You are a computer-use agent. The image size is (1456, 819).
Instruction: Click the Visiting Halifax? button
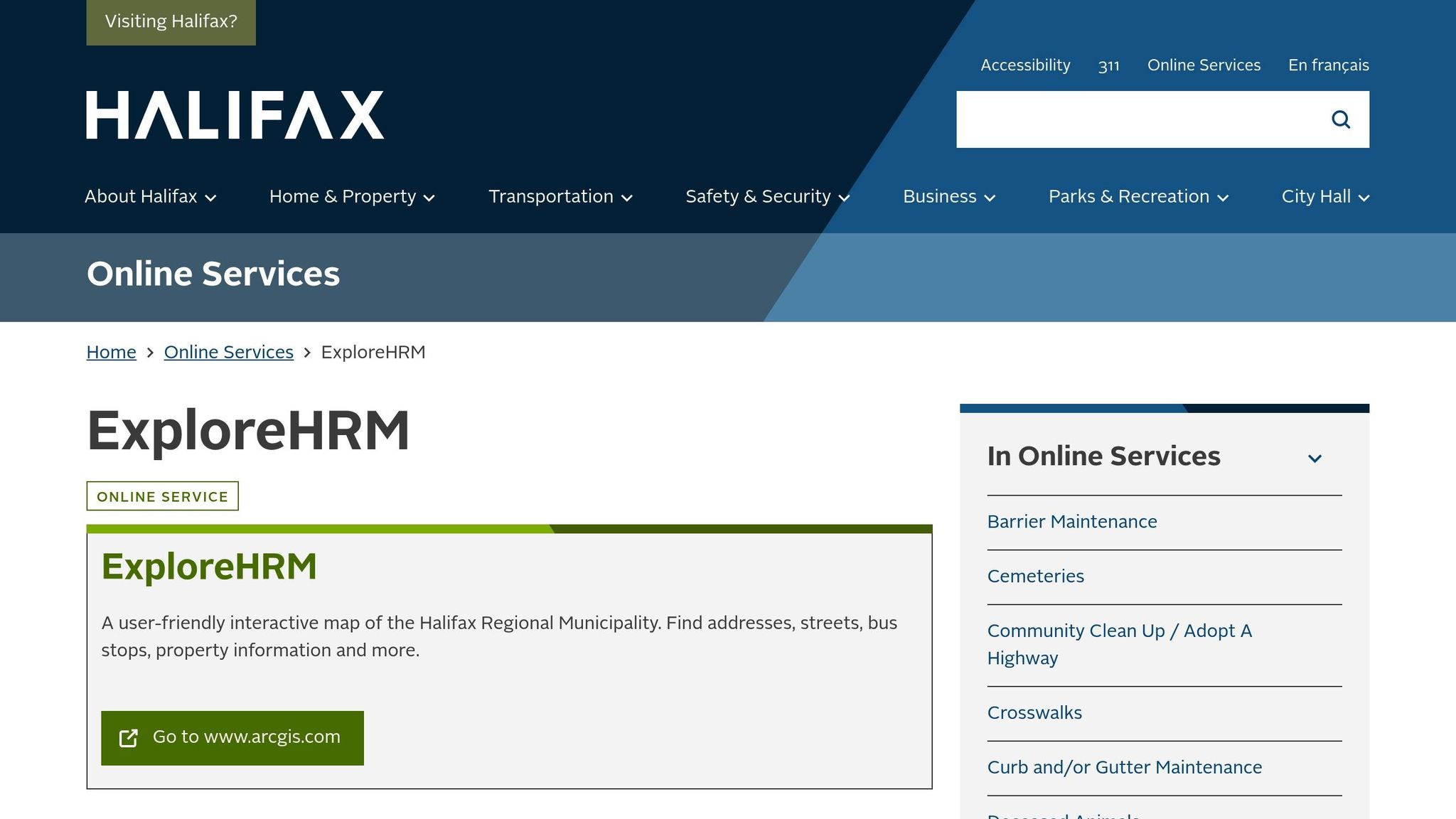171,21
